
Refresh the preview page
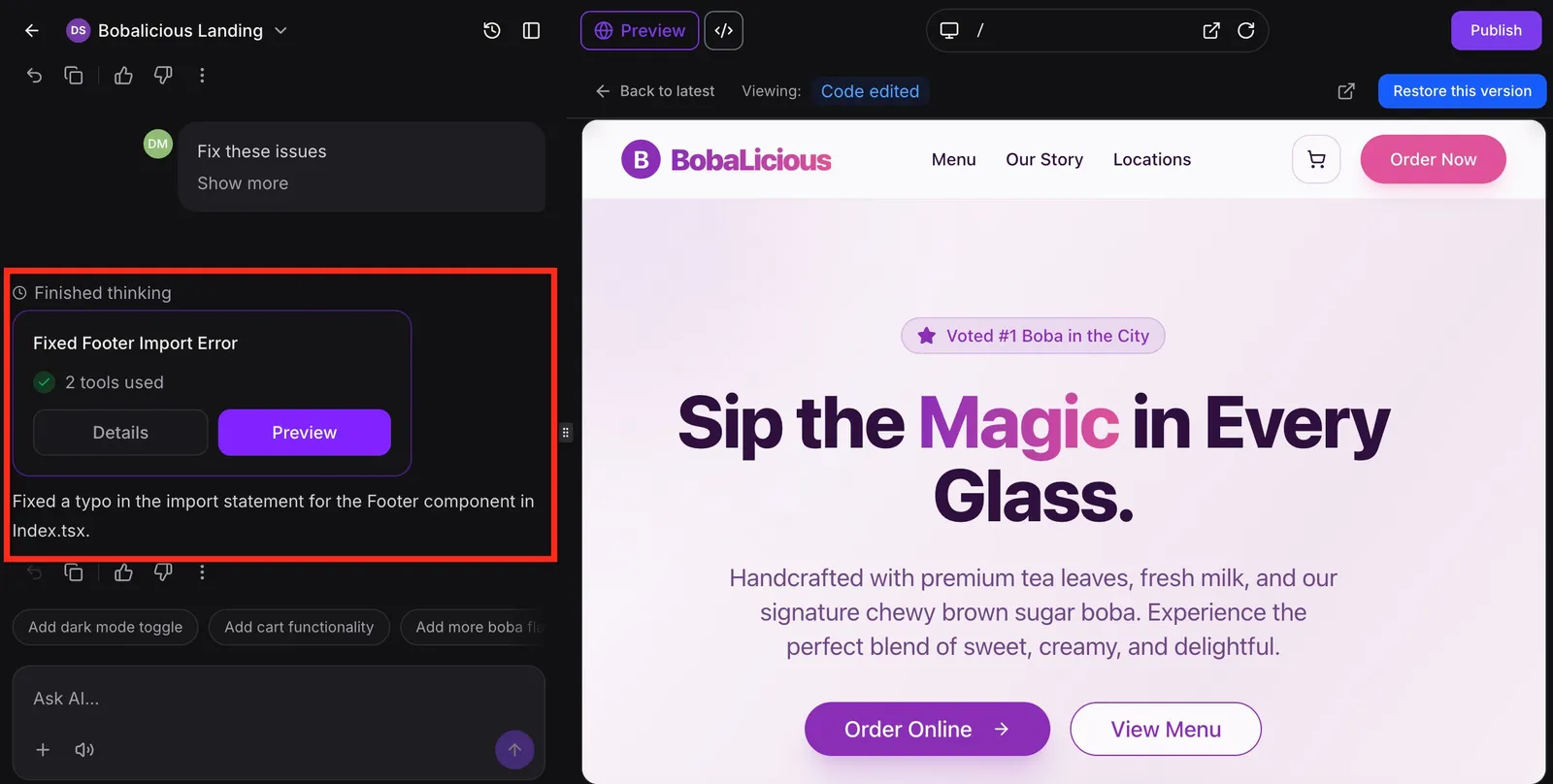1246,30
